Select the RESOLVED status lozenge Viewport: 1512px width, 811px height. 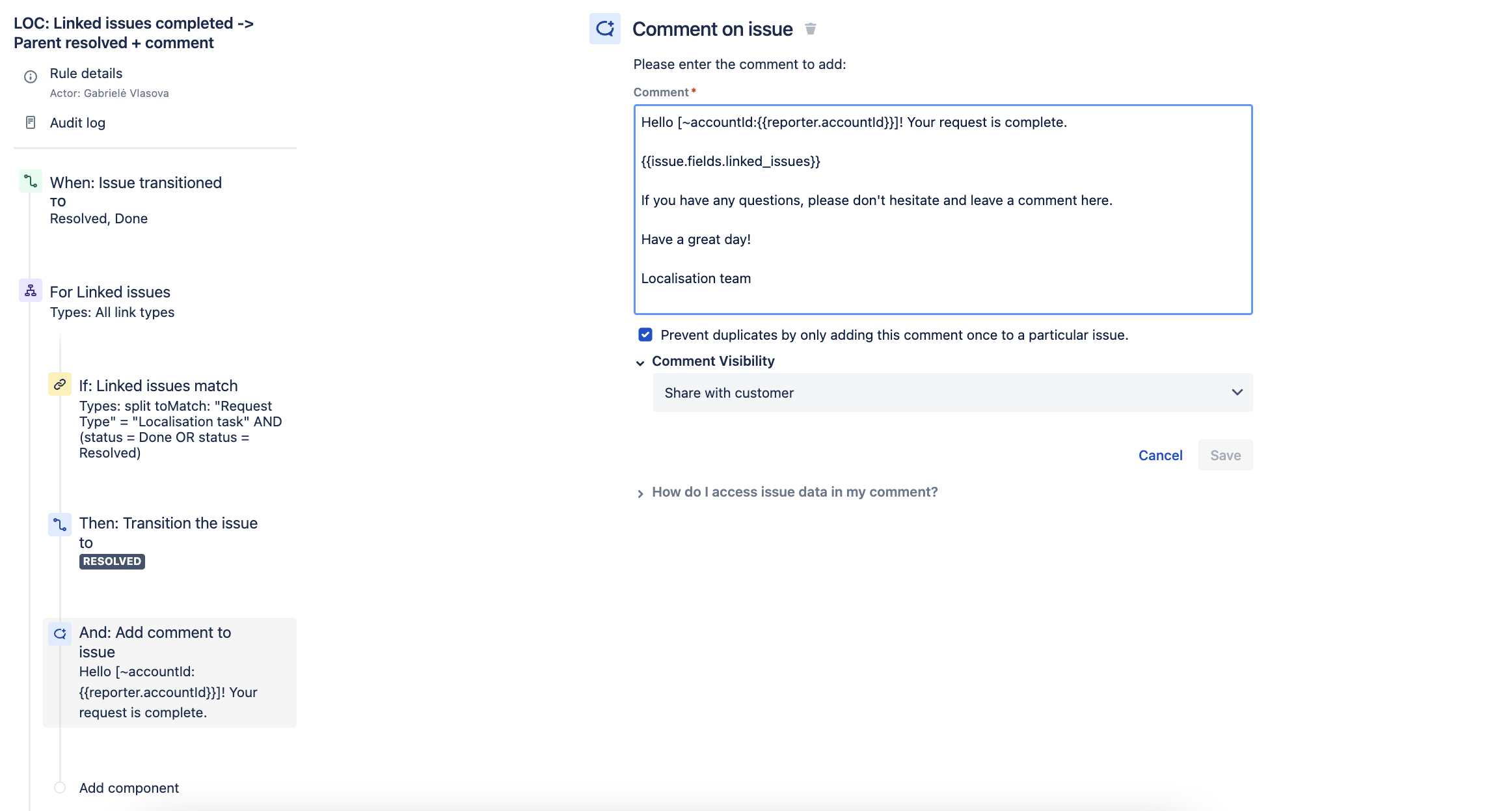(x=112, y=561)
